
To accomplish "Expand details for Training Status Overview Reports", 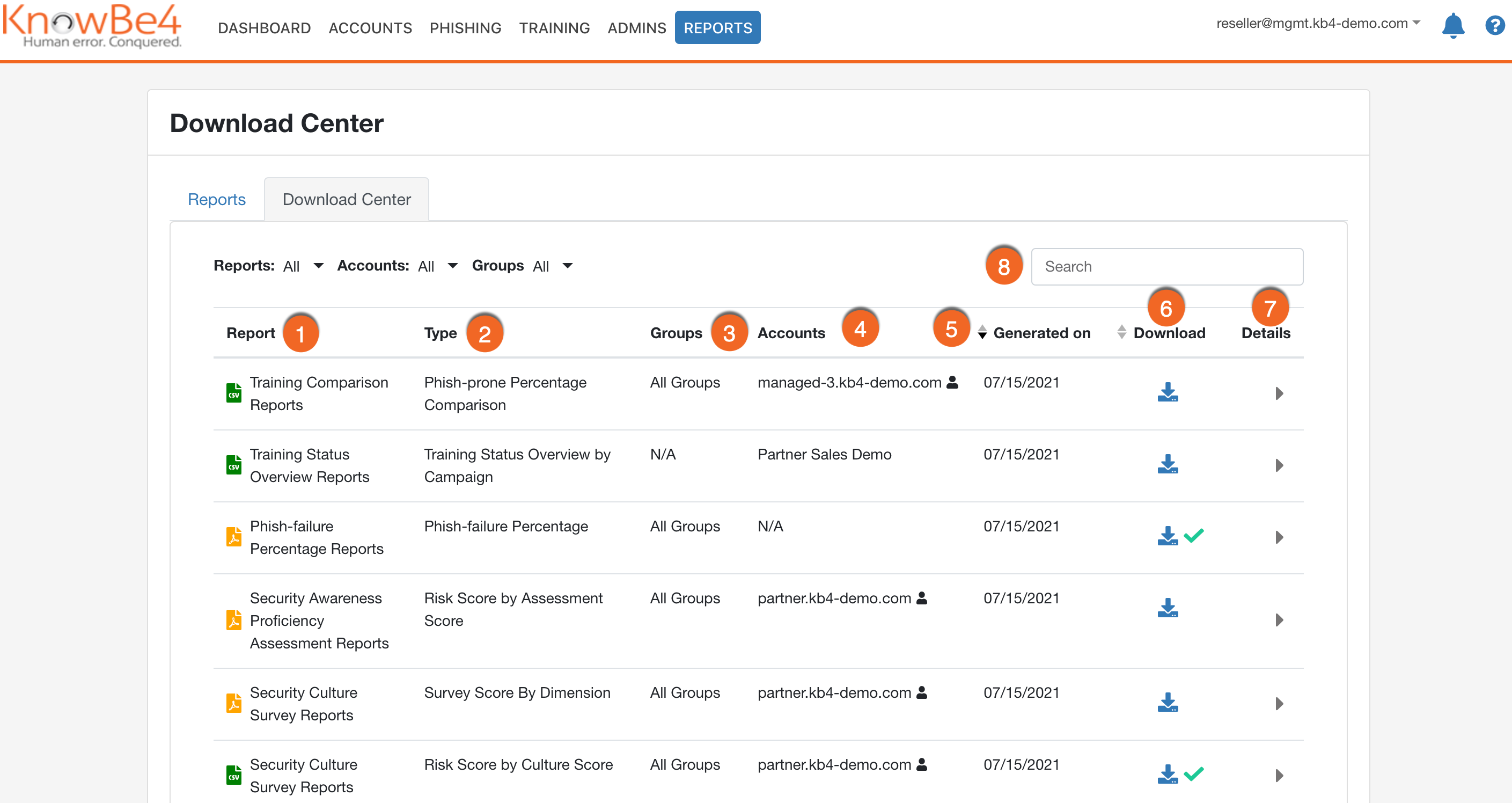I will coord(1279,465).
